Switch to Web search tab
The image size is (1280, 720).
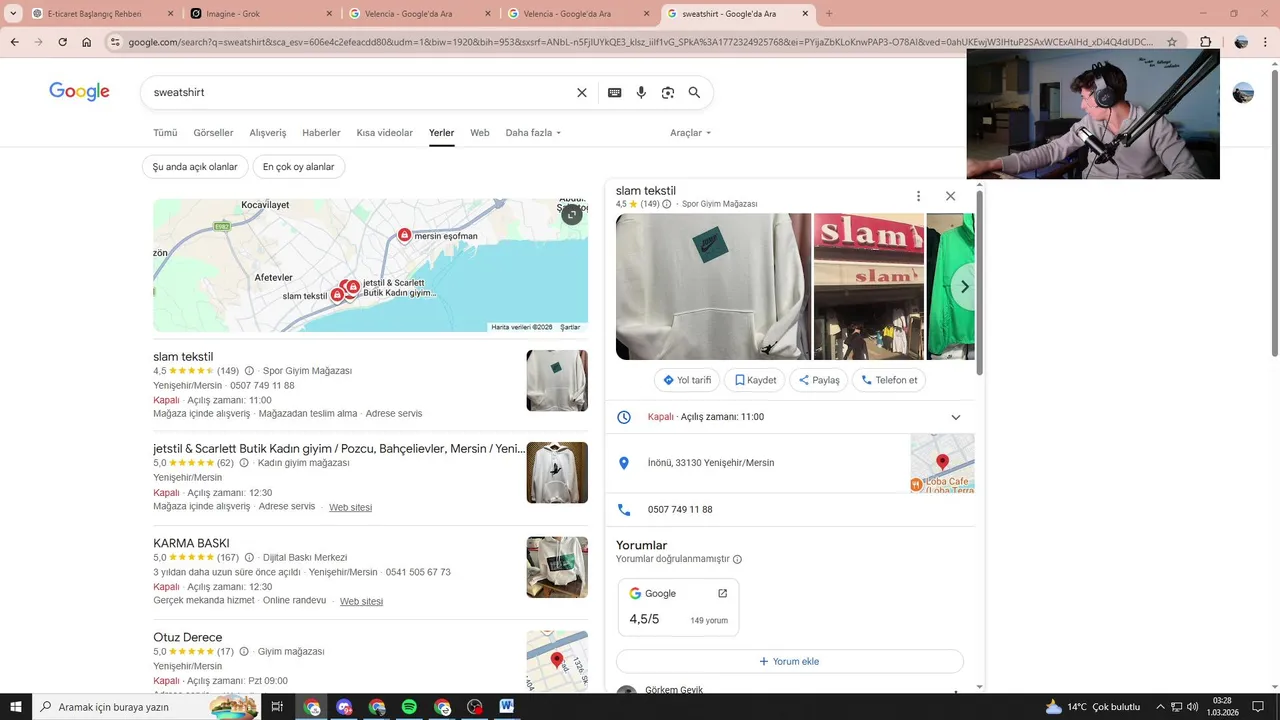coord(480,133)
